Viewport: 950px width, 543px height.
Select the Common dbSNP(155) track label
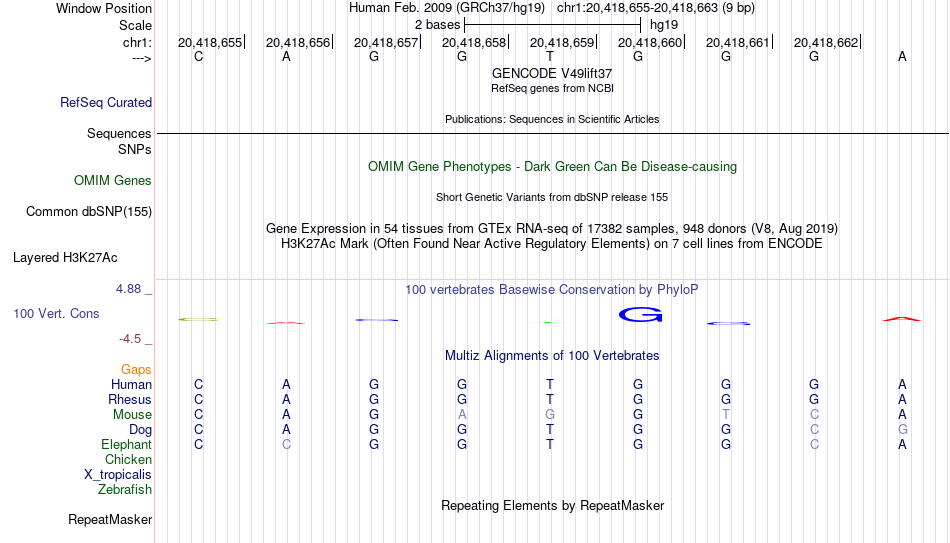(x=89, y=212)
